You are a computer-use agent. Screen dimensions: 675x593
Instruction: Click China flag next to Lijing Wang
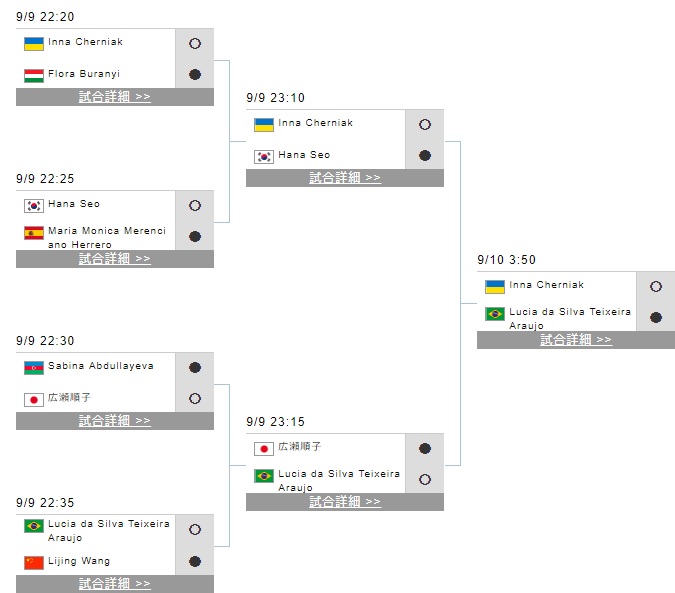[33, 562]
